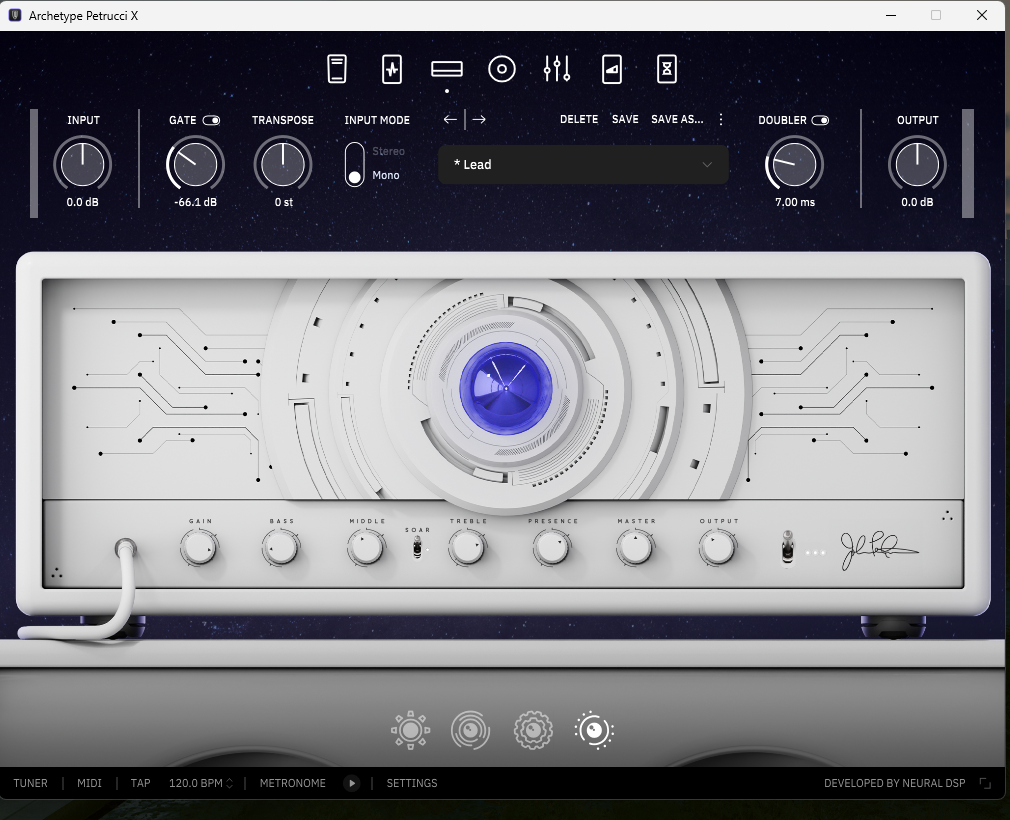Image resolution: width=1010 pixels, height=820 pixels.
Task: Disable the Doubler switch
Action: (x=820, y=120)
